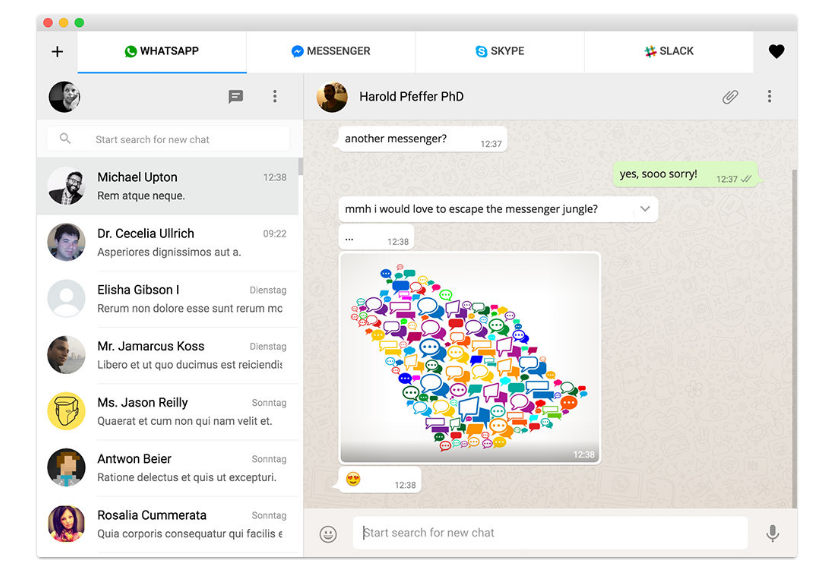839x585 pixels.
Task: Click the paperclip attach icon
Action: pos(730,97)
